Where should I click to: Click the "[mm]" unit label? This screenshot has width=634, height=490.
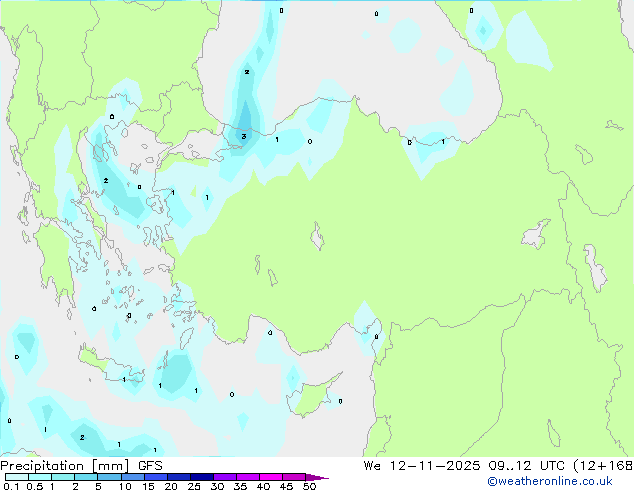[x=111, y=466]
